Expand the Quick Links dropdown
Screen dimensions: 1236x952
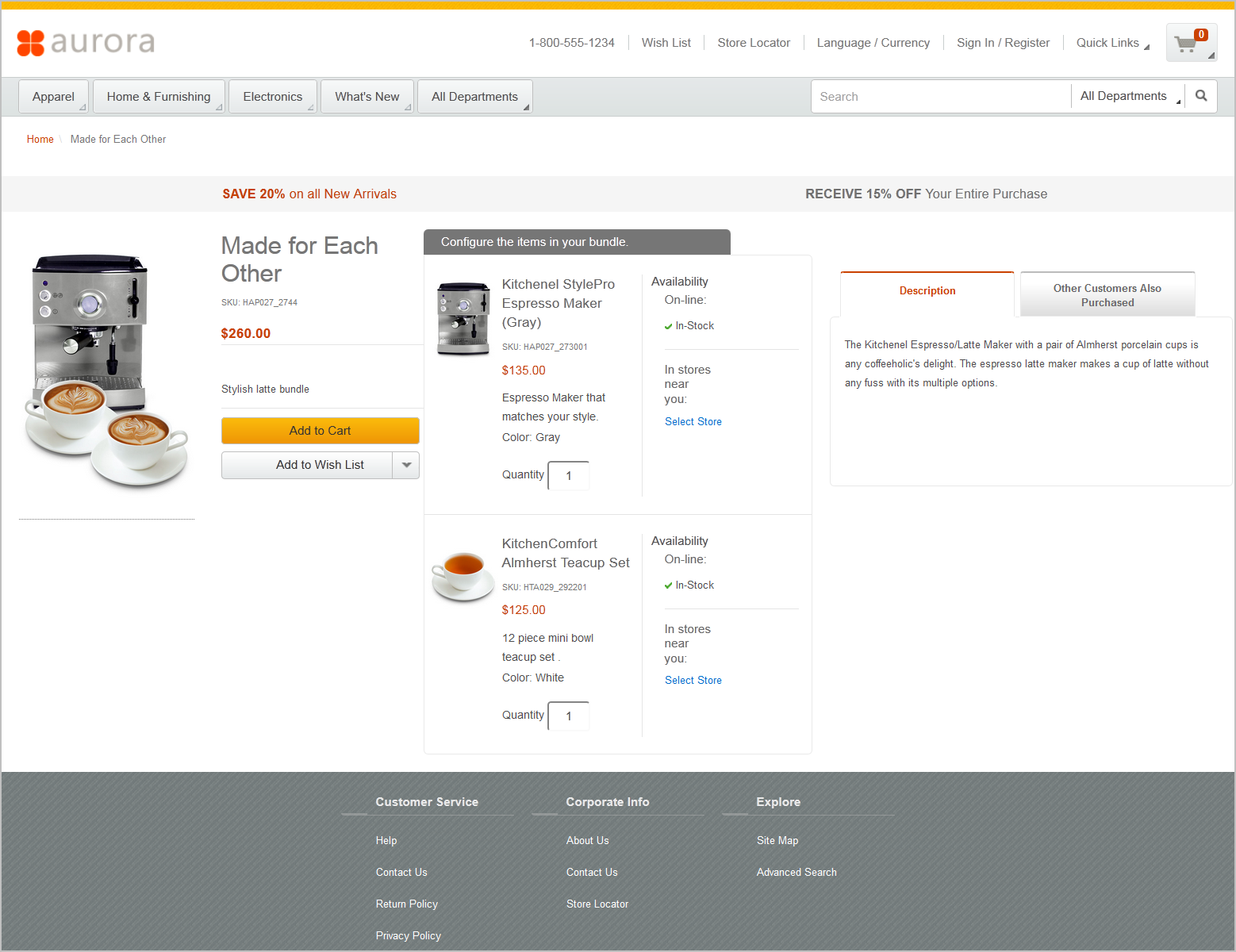coord(1109,43)
